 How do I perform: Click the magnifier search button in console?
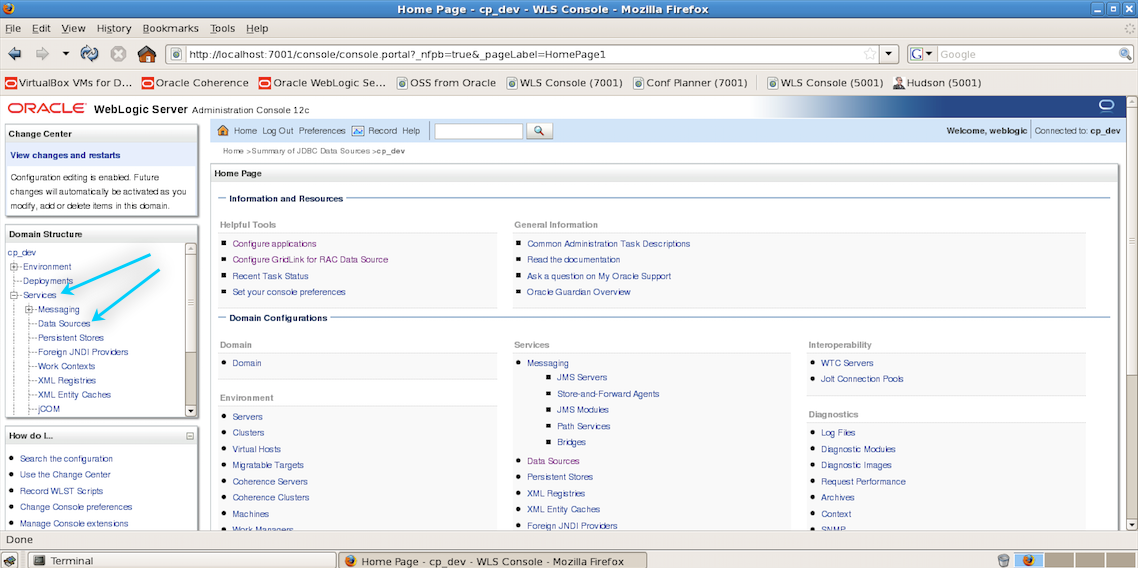[539, 131]
